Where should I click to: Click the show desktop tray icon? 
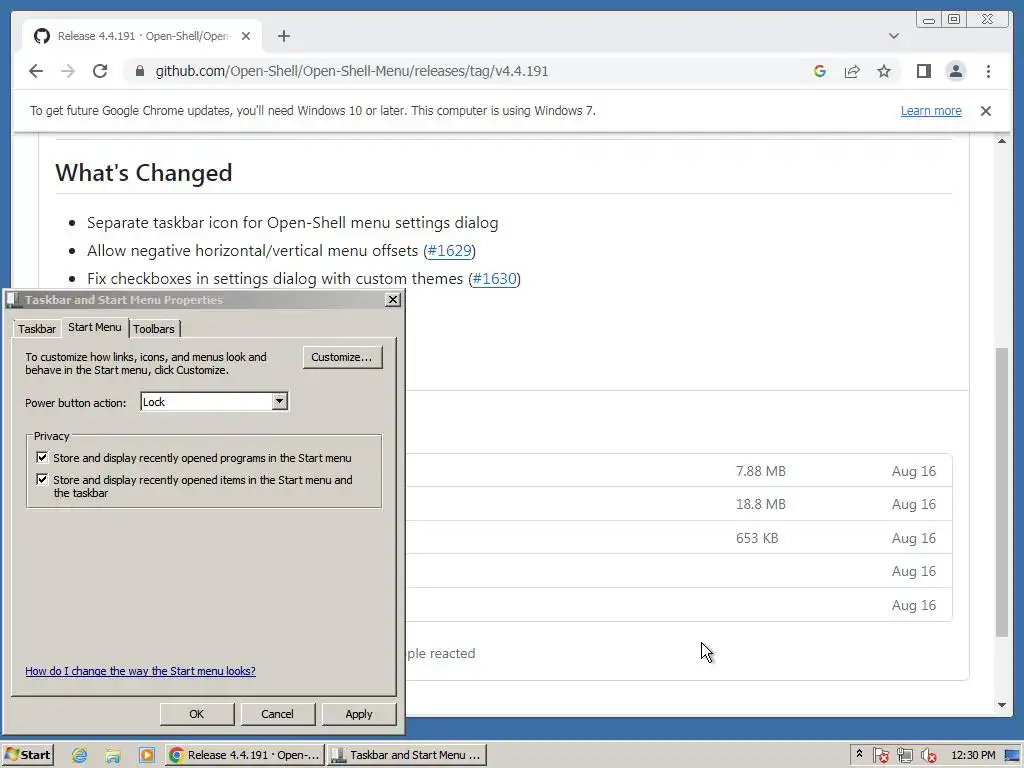coord(1012,756)
